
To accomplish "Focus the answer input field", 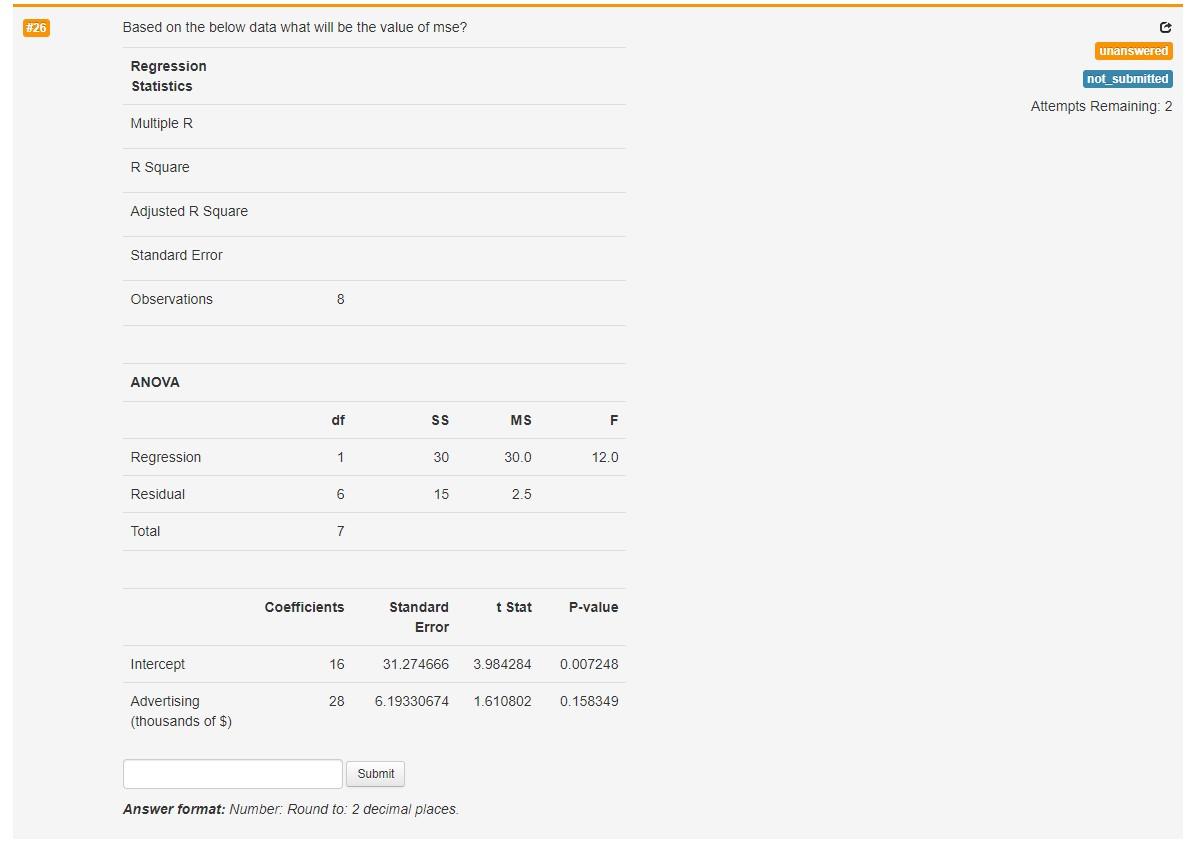I will (x=232, y=773).
